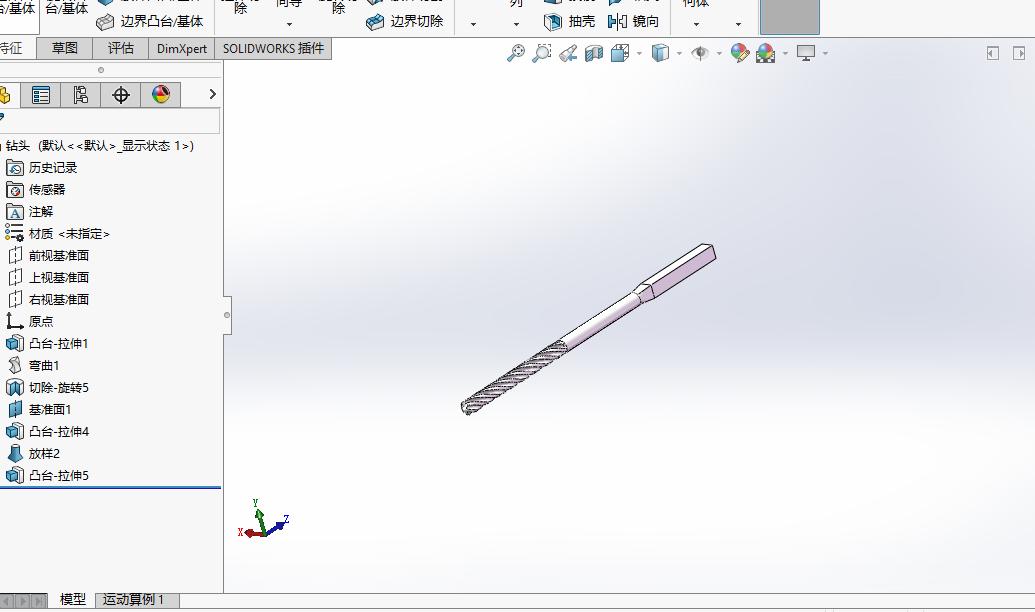1035x612 pixels.
Task: Select the 前视基准面 plane
Action: click(x=48, y=255)
